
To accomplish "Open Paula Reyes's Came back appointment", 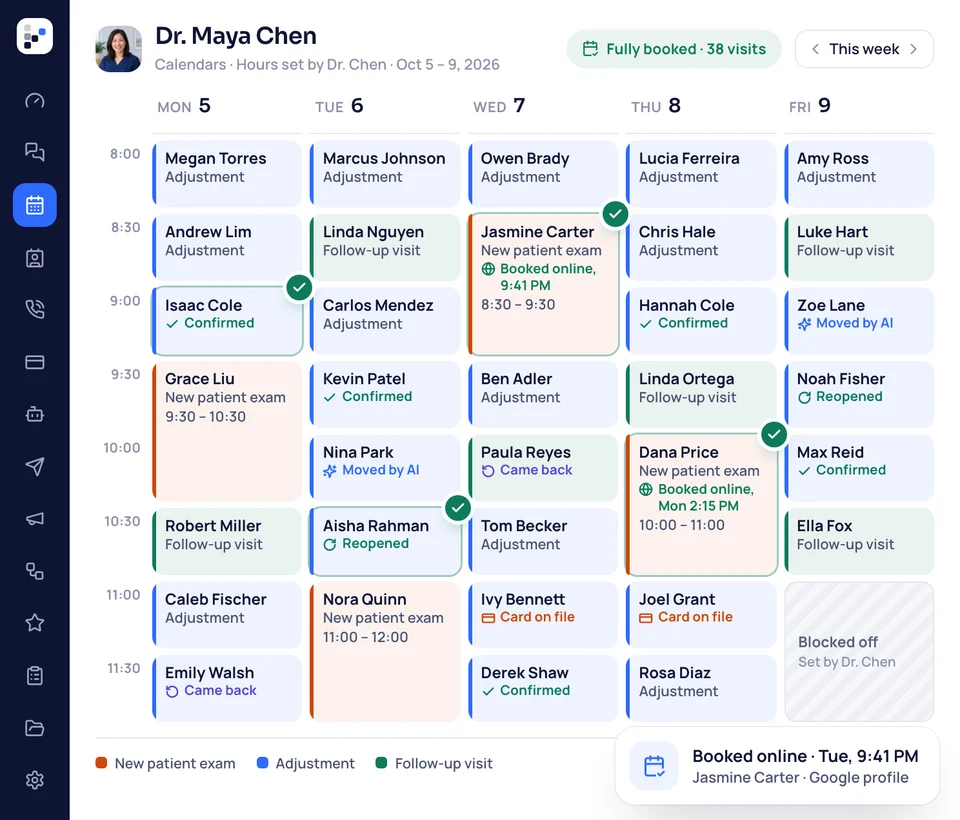I will pyautogui.click(x=543, y=468).
